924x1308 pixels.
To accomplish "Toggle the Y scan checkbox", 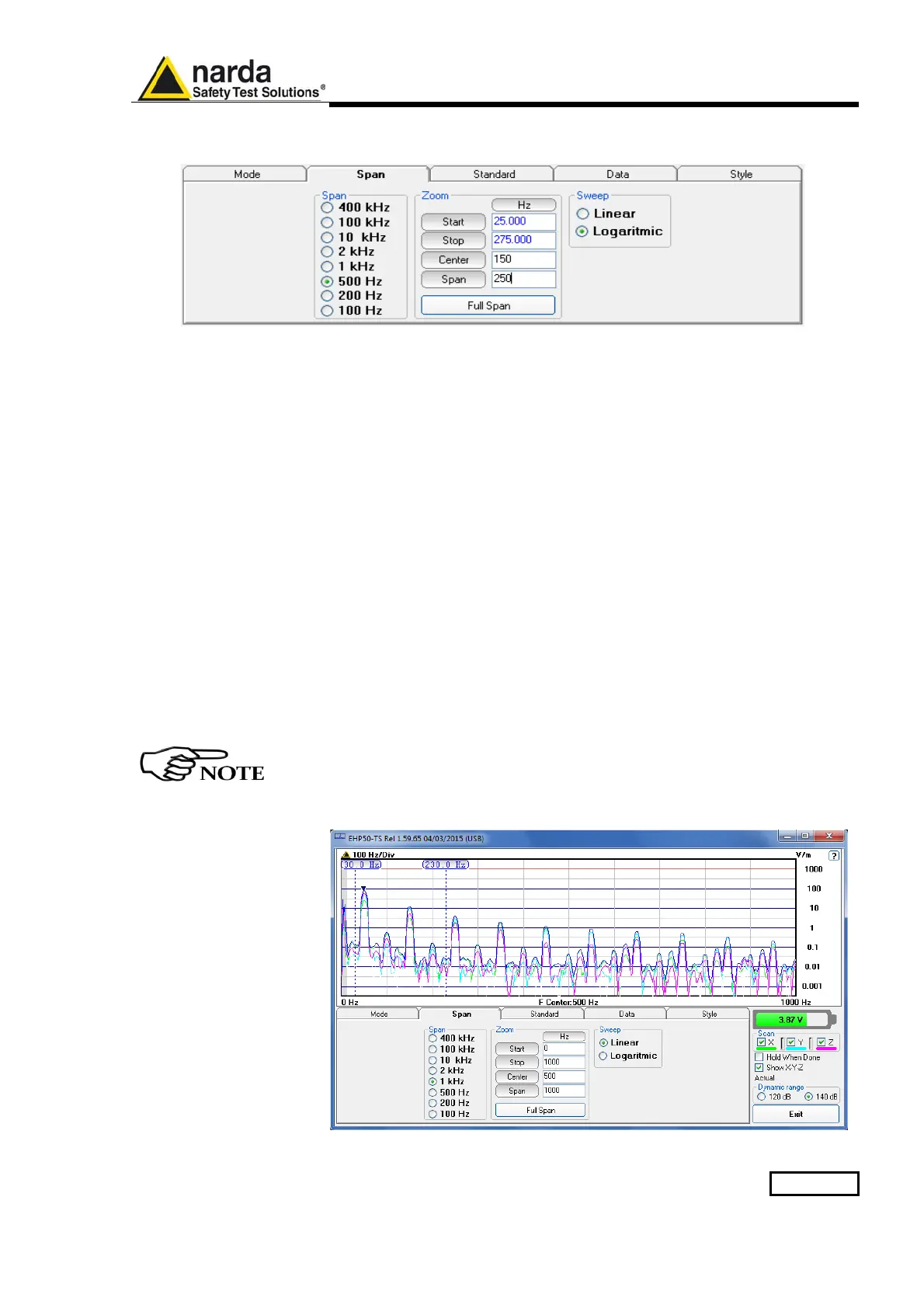I will 790,1042.
